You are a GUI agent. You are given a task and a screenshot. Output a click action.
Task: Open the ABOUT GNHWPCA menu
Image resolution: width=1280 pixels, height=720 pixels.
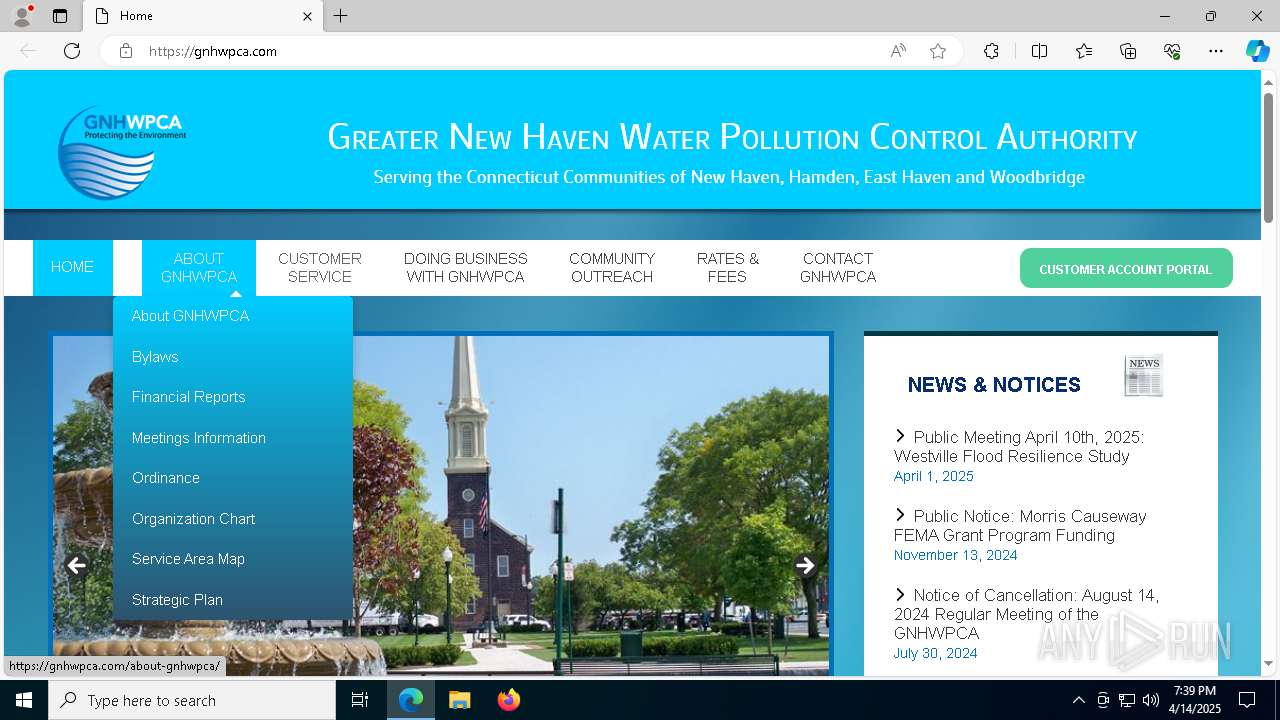tap(199, 267)
